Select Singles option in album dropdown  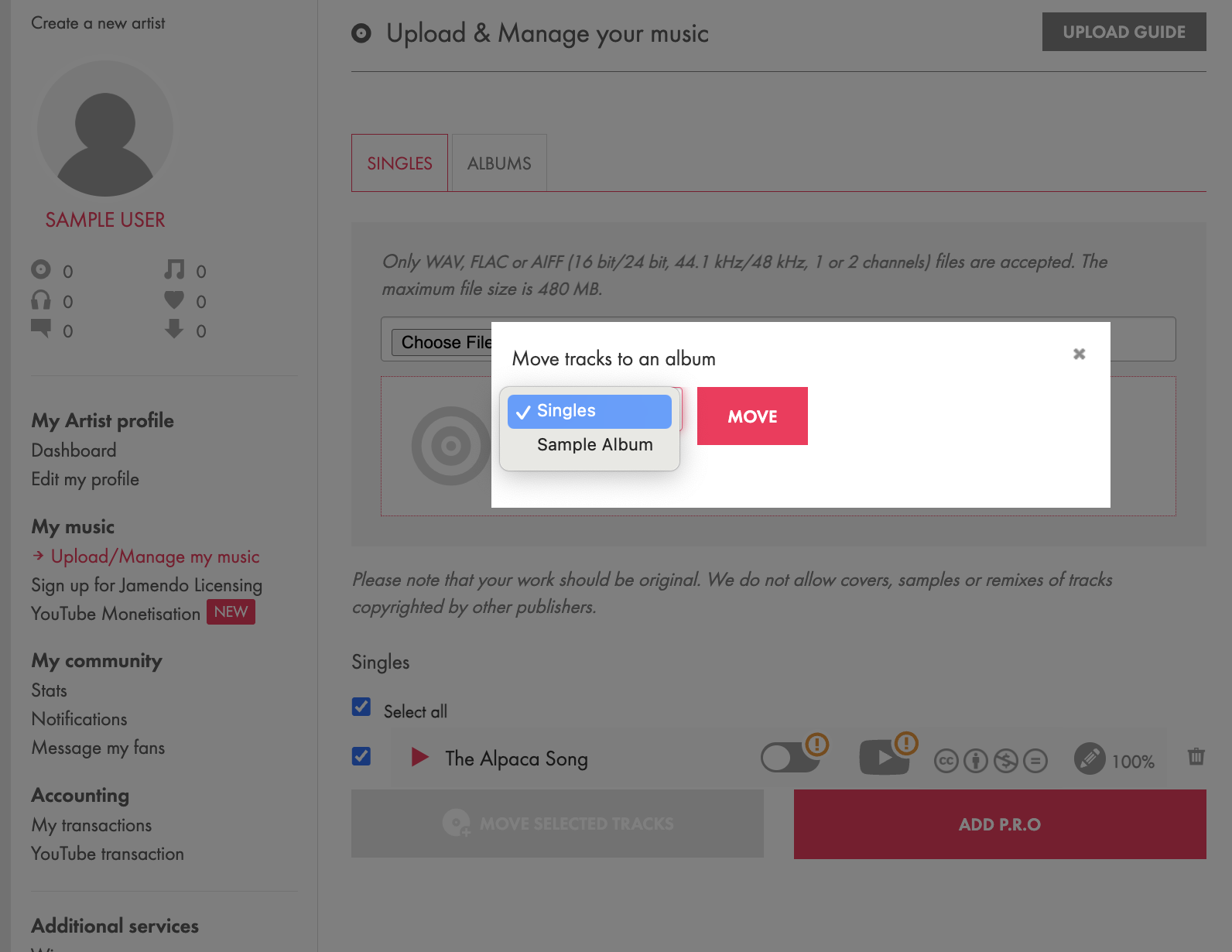(590, 411)
